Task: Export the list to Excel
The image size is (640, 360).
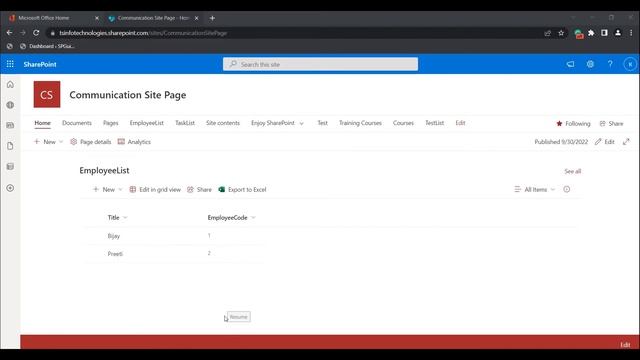Action: [x=242, y=189]
